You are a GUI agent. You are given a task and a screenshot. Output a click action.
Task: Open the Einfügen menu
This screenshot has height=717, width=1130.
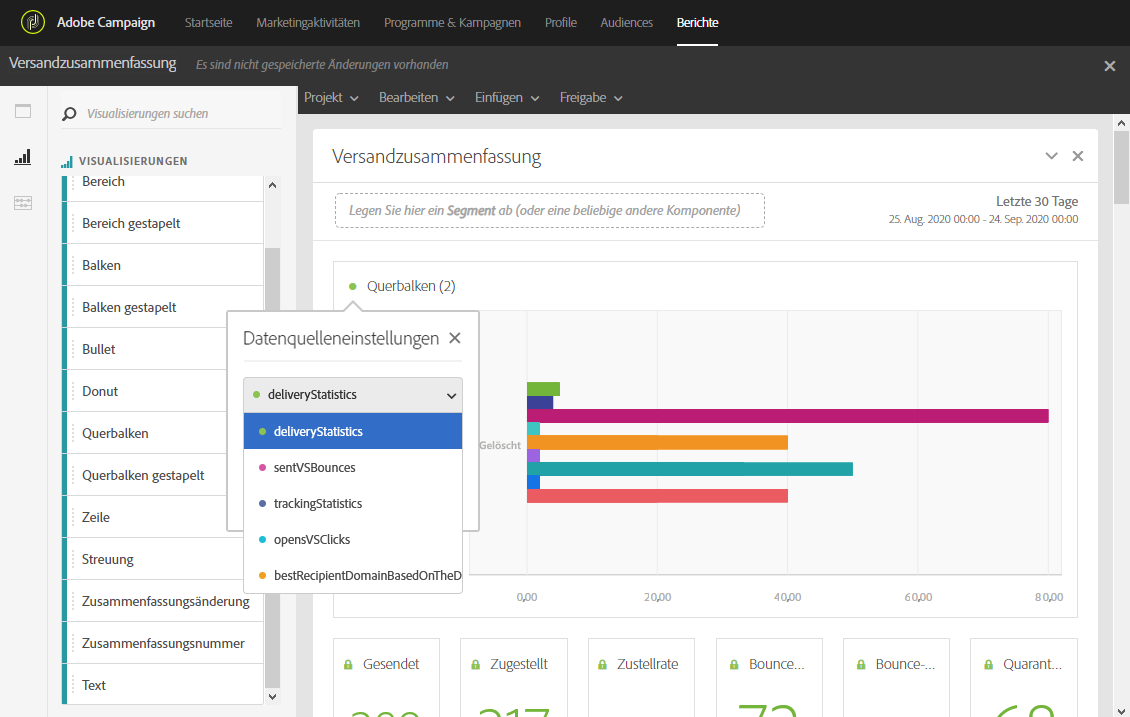pyautogui.click(x=507, y=97)
